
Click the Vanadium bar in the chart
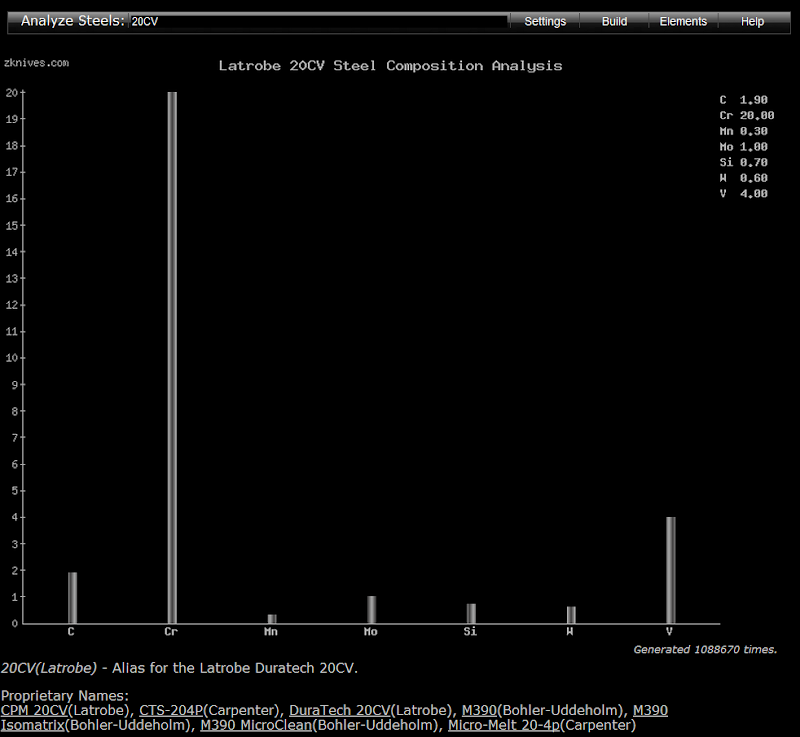671,570
